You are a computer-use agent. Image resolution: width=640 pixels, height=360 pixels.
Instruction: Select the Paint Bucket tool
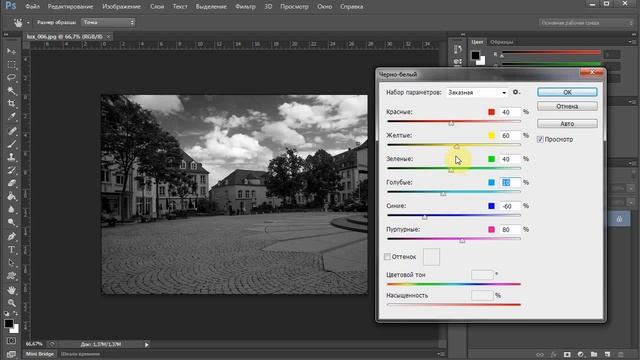click(x=11, y=196)
